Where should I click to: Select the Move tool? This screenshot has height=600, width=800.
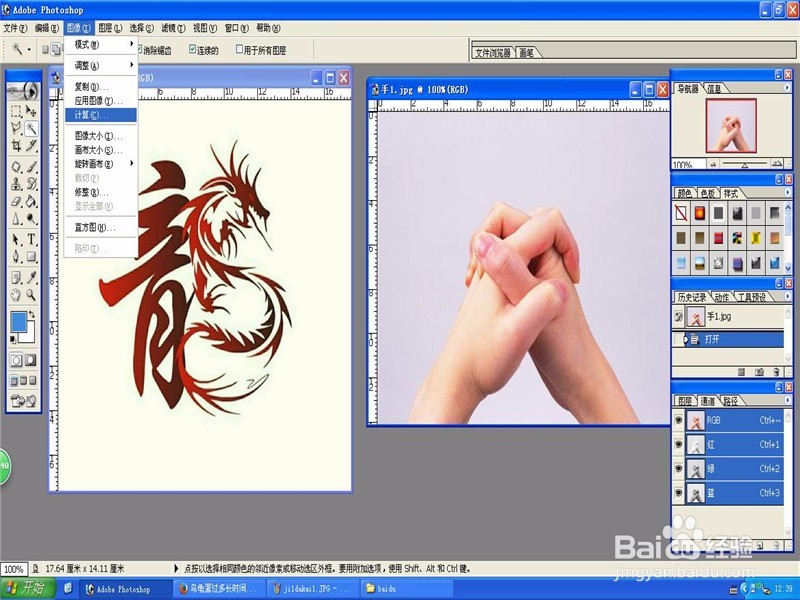click(31, 111)
